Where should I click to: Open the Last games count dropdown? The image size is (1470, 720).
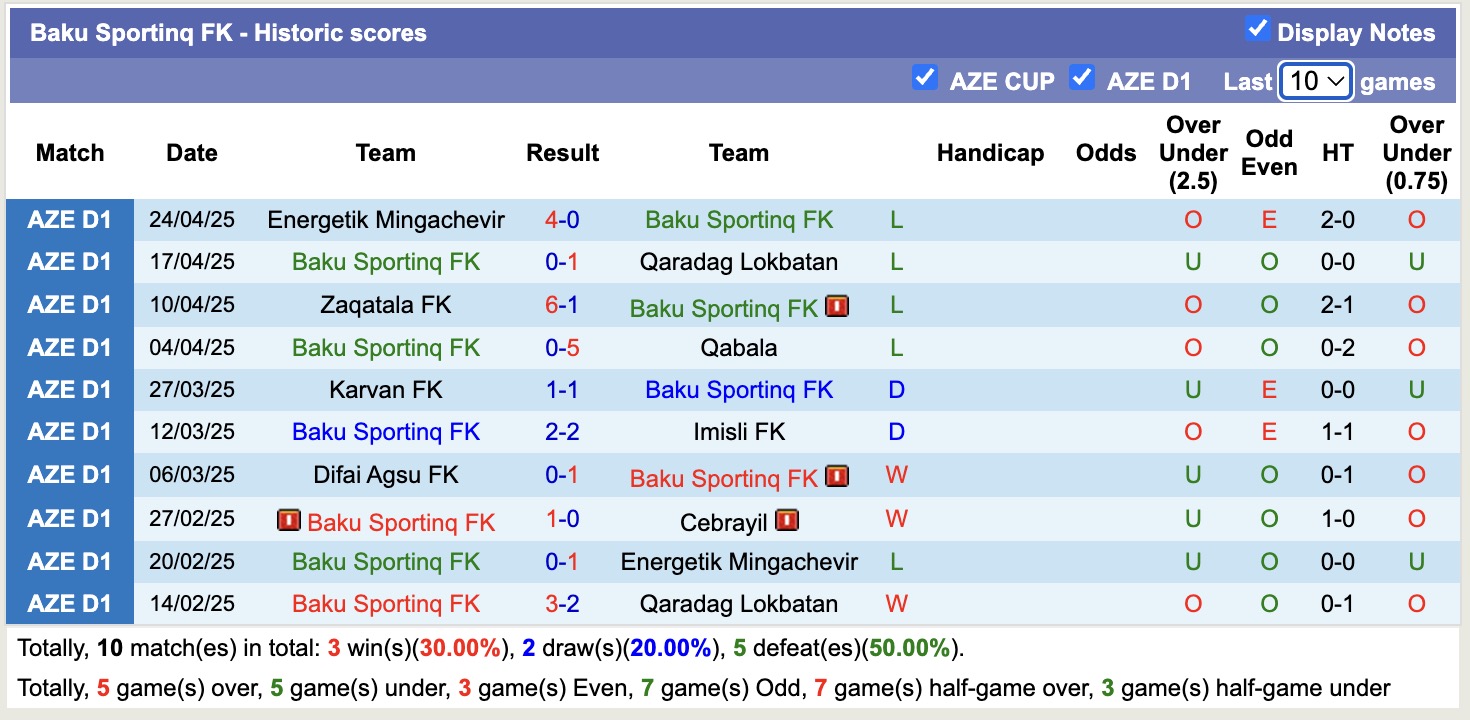click(1315, 81)
